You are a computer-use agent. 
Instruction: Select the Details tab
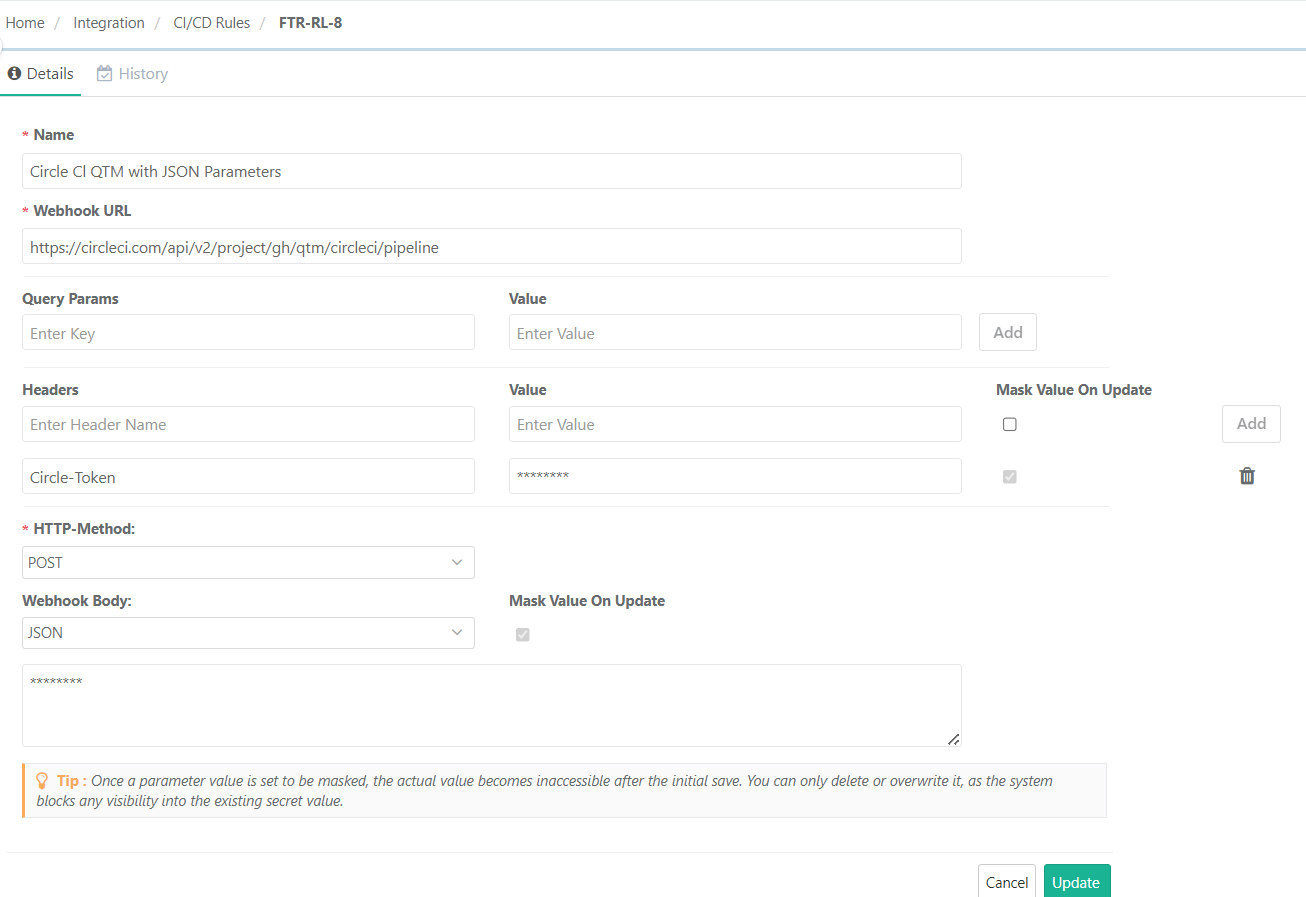(x=48, y=73)
